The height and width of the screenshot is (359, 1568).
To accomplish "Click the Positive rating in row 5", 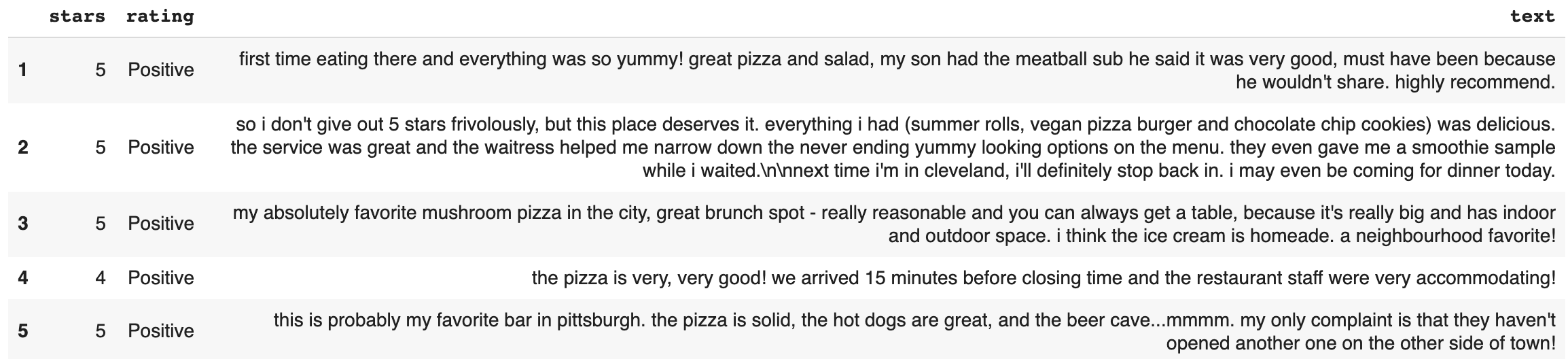I will pos(161,331).
